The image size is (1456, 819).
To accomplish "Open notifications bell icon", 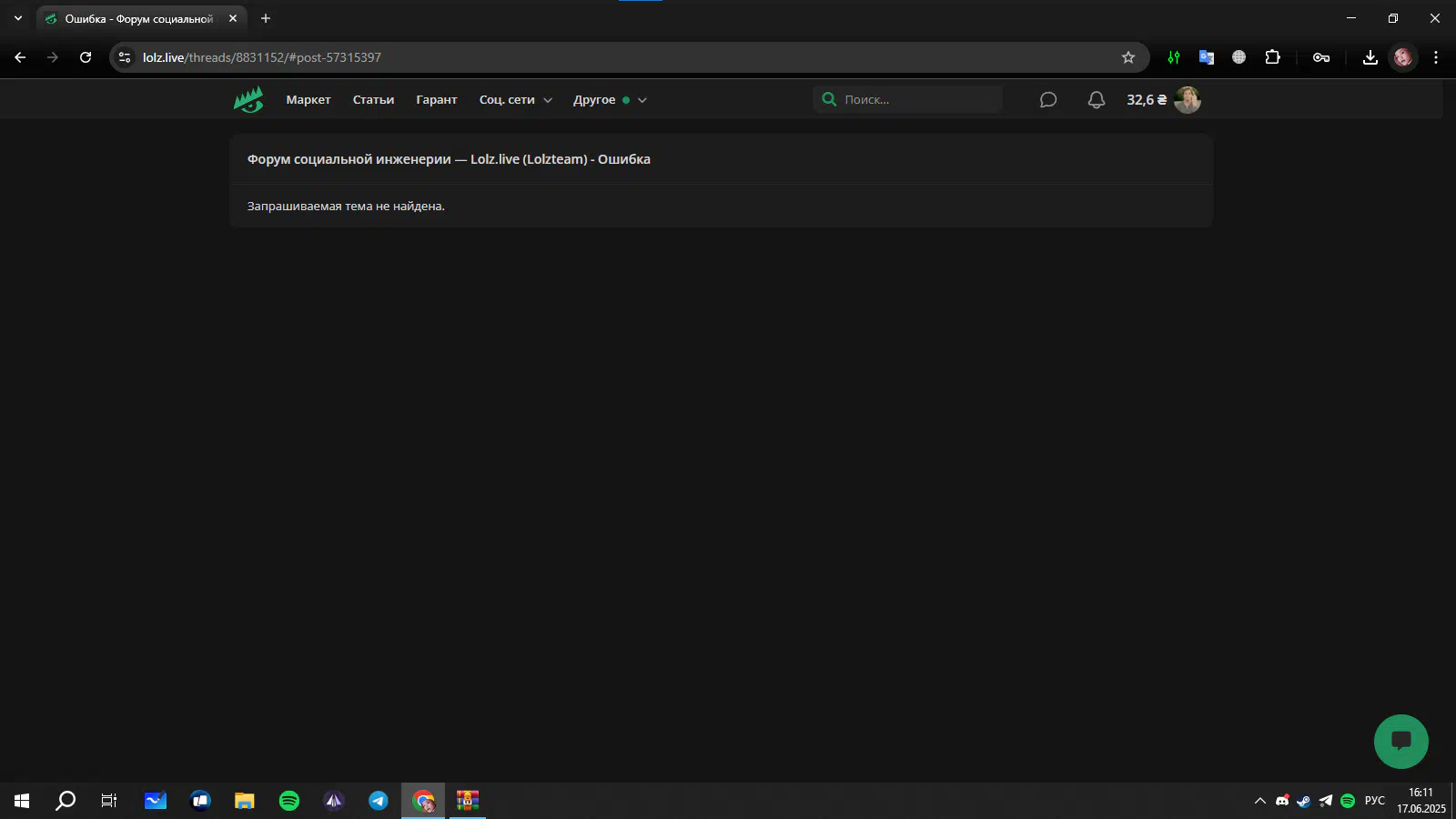I will (x=1097, y=100).
